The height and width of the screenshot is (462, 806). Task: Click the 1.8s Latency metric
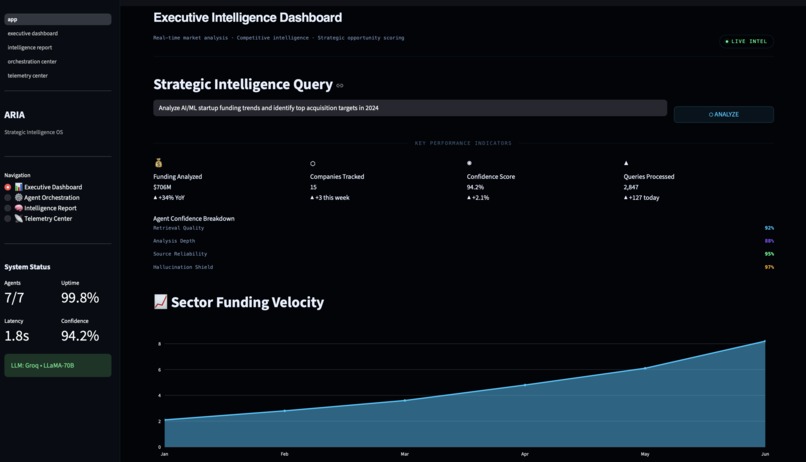[x=17, y=336]
